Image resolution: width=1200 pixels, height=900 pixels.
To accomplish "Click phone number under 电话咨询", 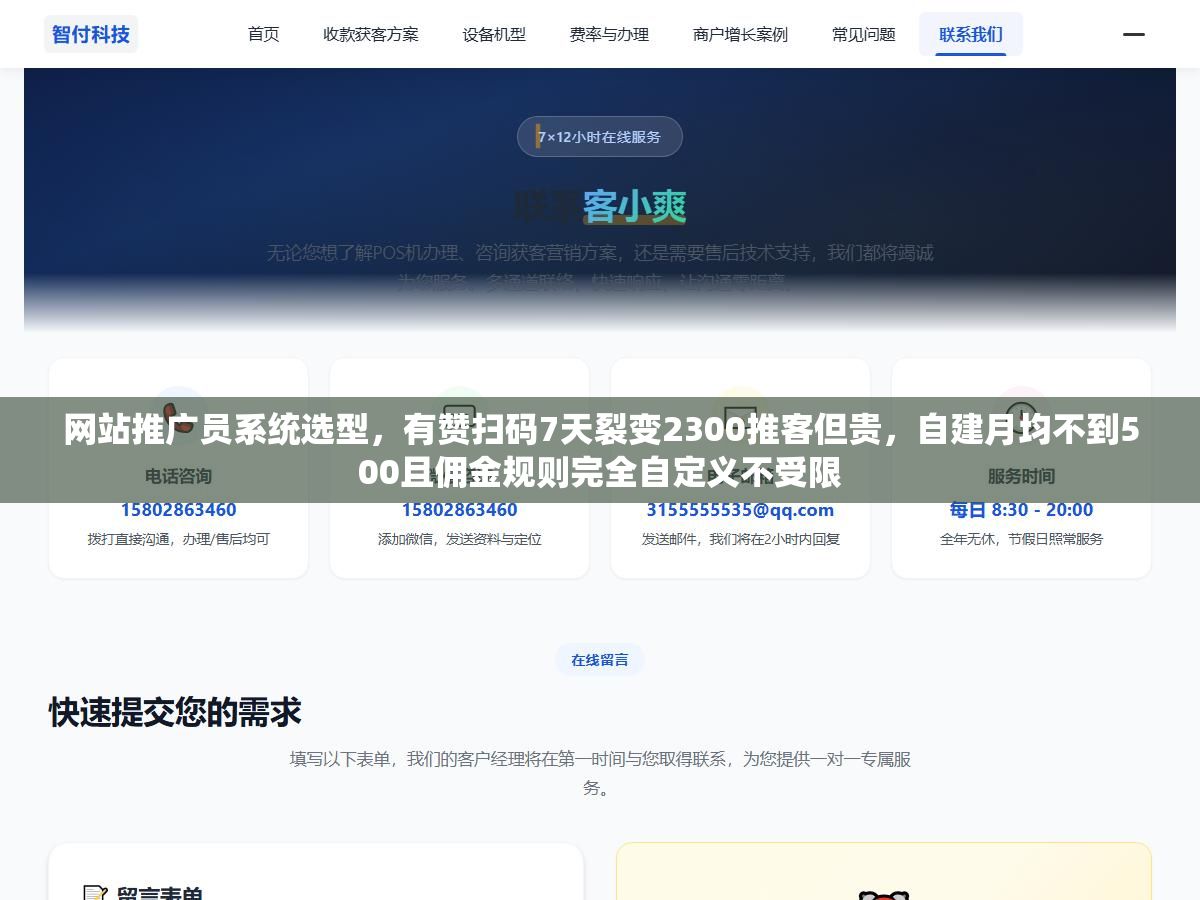I will coord(178,510).
